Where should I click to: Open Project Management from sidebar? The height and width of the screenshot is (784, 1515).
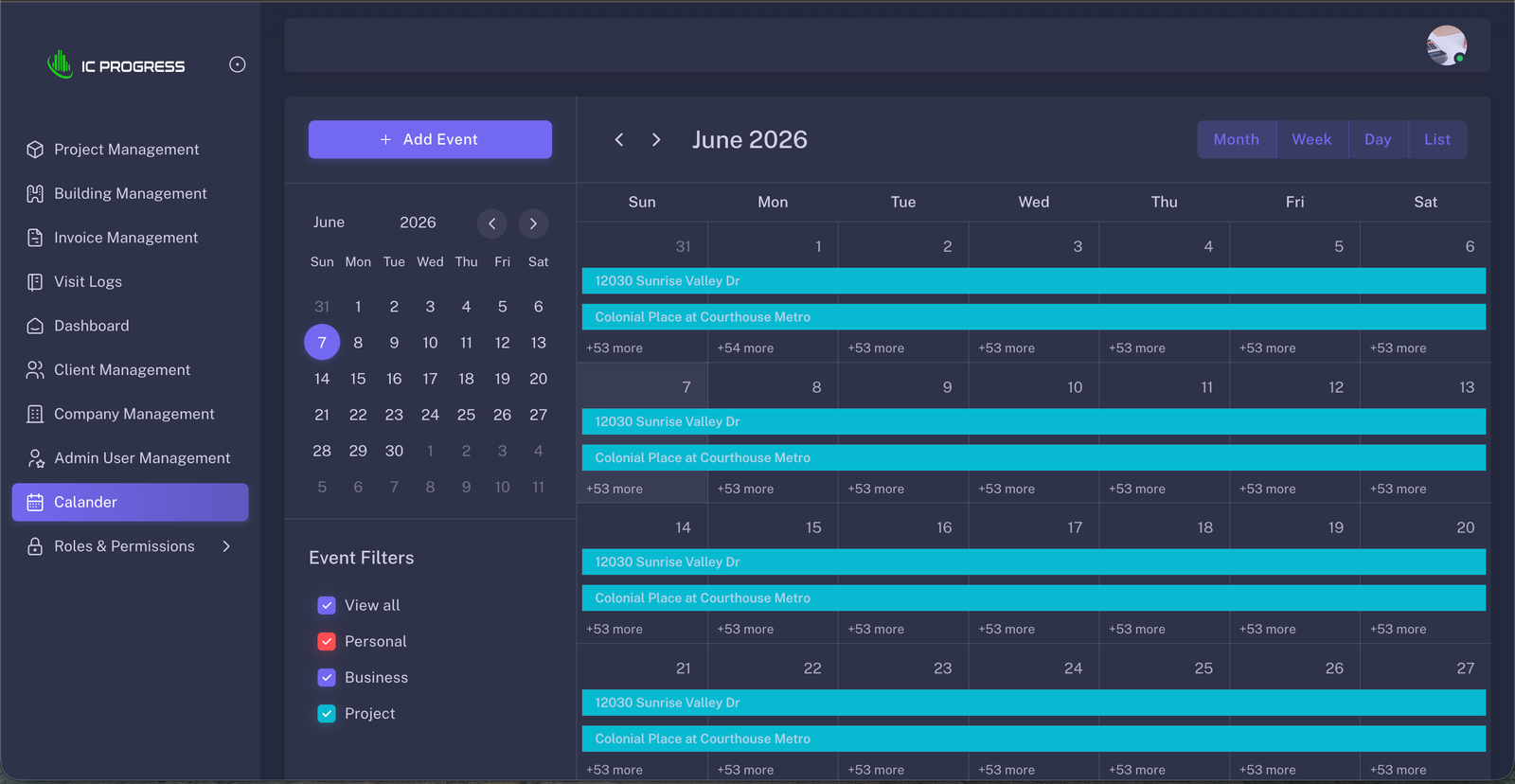130,150
